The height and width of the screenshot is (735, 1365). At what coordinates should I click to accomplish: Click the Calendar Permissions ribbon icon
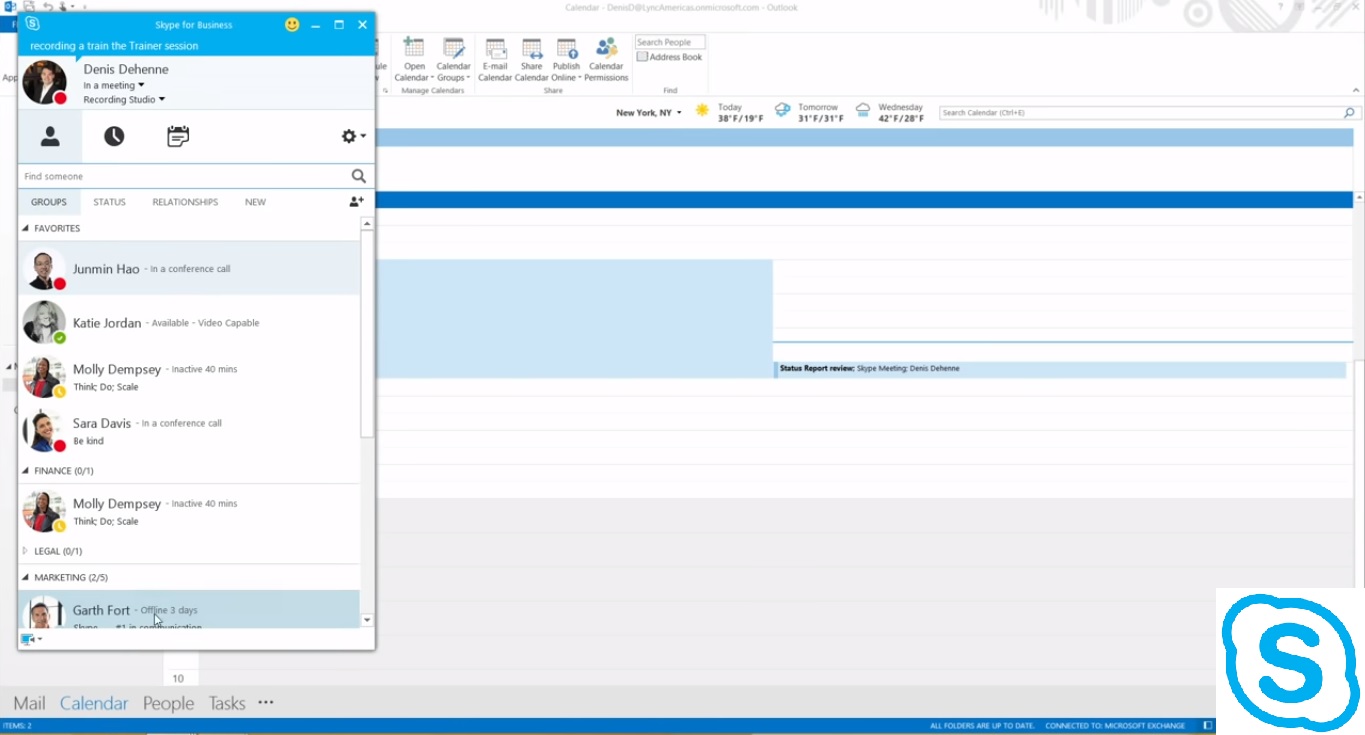[606, 50]
